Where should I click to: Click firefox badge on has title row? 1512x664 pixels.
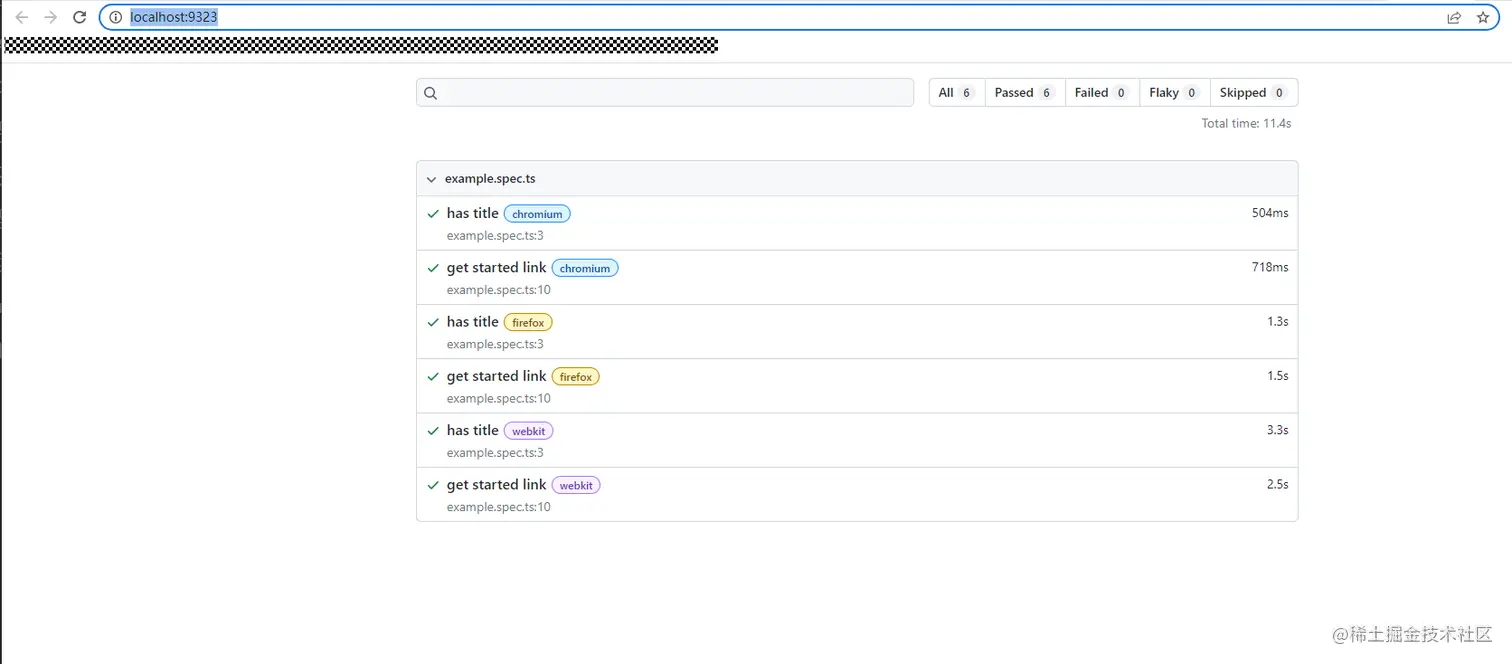click(x=528, y=322)
